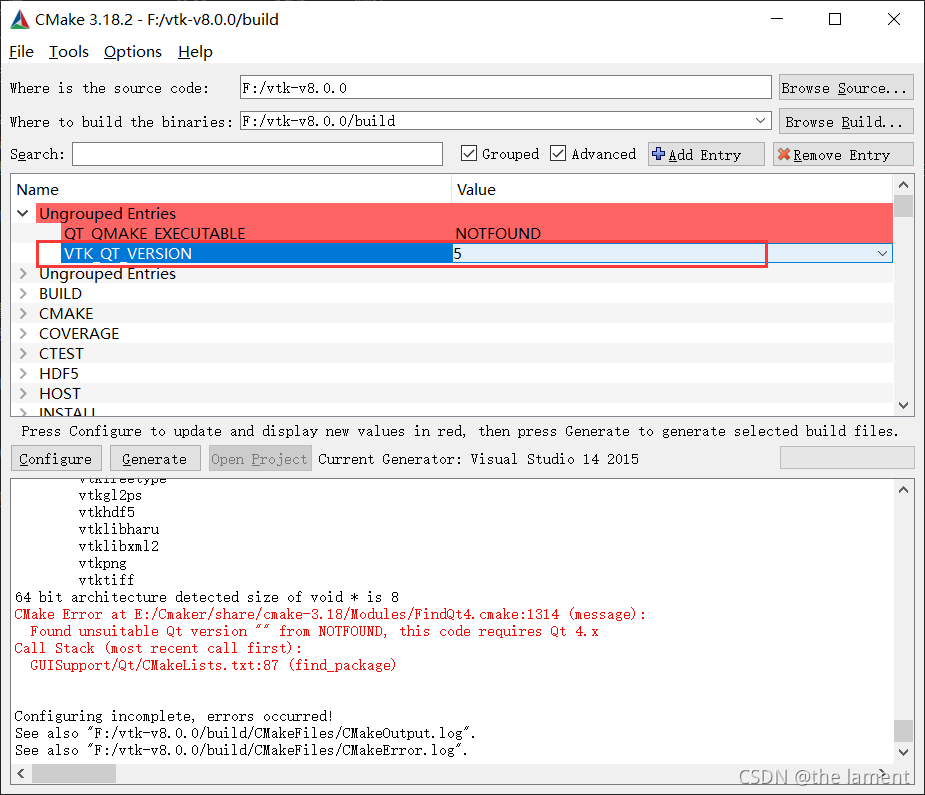Open the Help menu

point(195,52)
